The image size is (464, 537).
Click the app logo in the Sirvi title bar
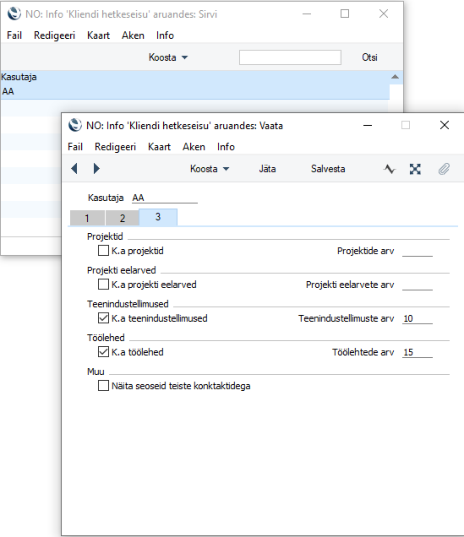pyautogui.click(x=14, y=14)
